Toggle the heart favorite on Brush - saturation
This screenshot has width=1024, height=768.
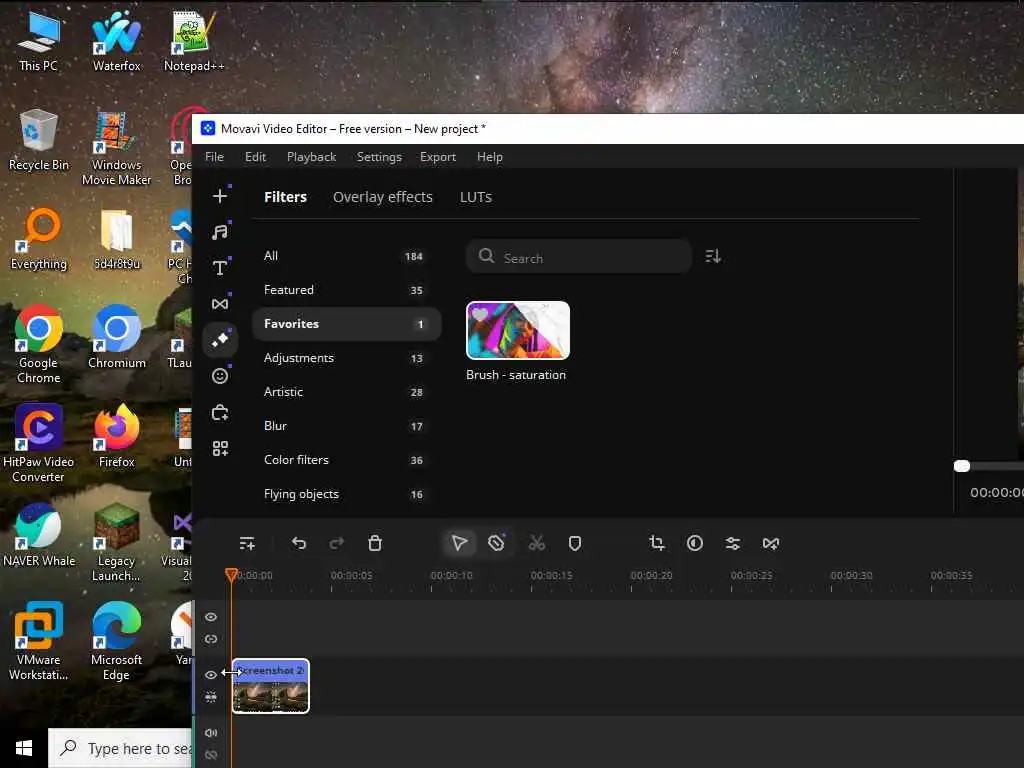[480, 314]
